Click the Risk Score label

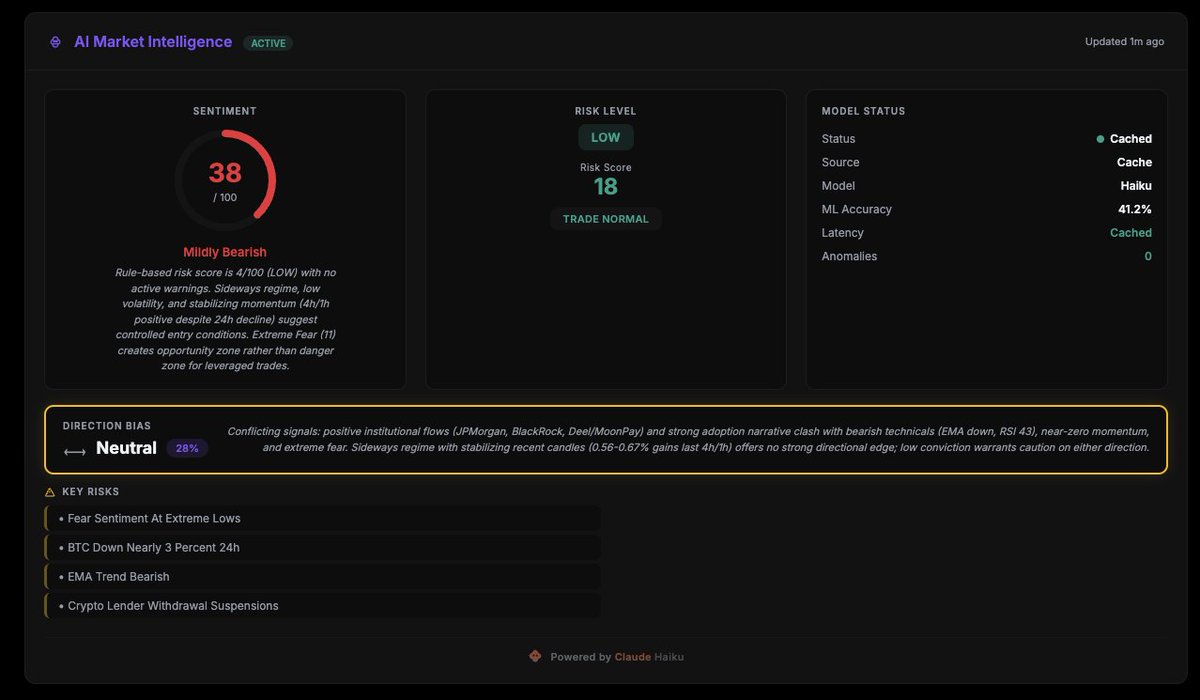(606, 167)
